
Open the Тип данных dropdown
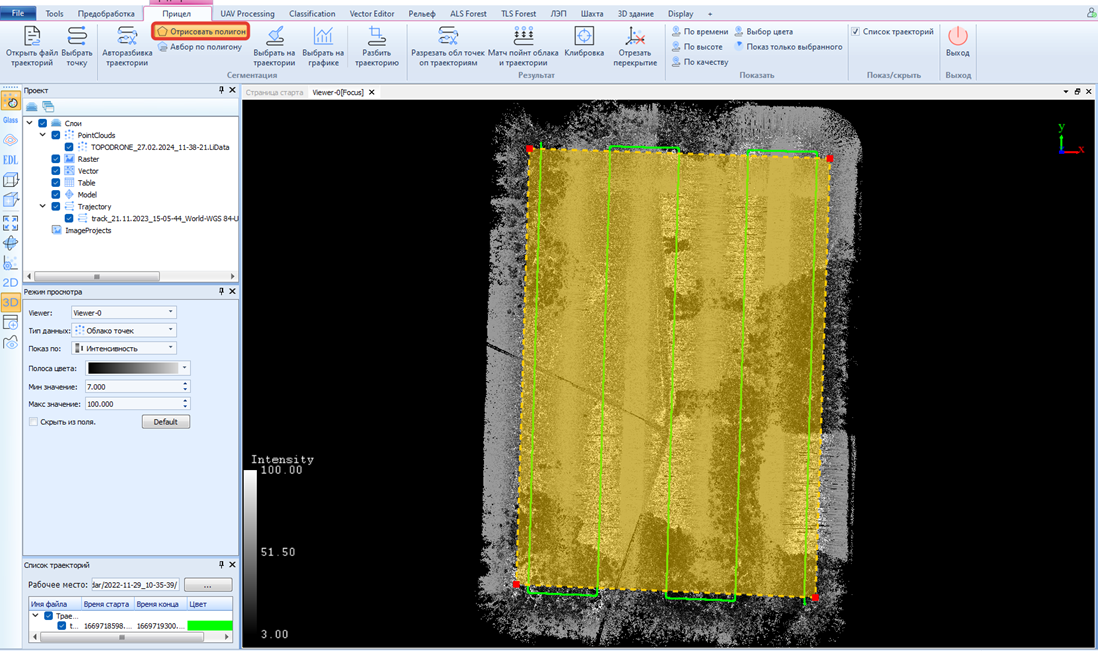(x=123, y=330)
